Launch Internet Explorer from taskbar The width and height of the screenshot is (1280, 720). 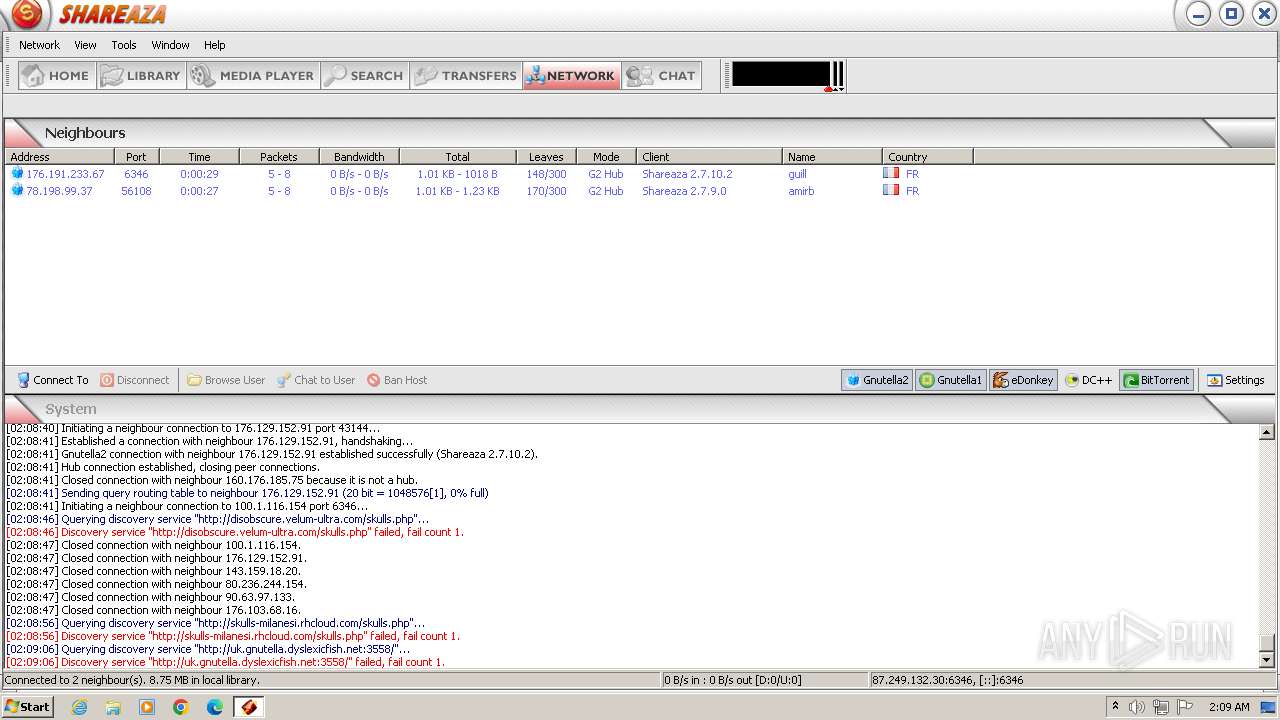[x=80, y=707]
